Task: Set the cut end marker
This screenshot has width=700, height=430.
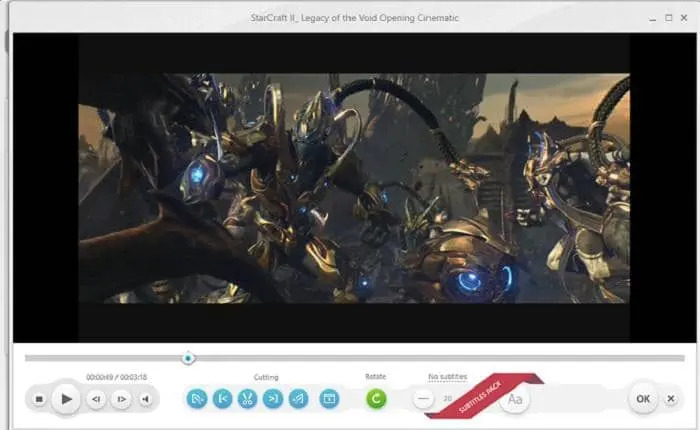Action: [x=272, y=398]
